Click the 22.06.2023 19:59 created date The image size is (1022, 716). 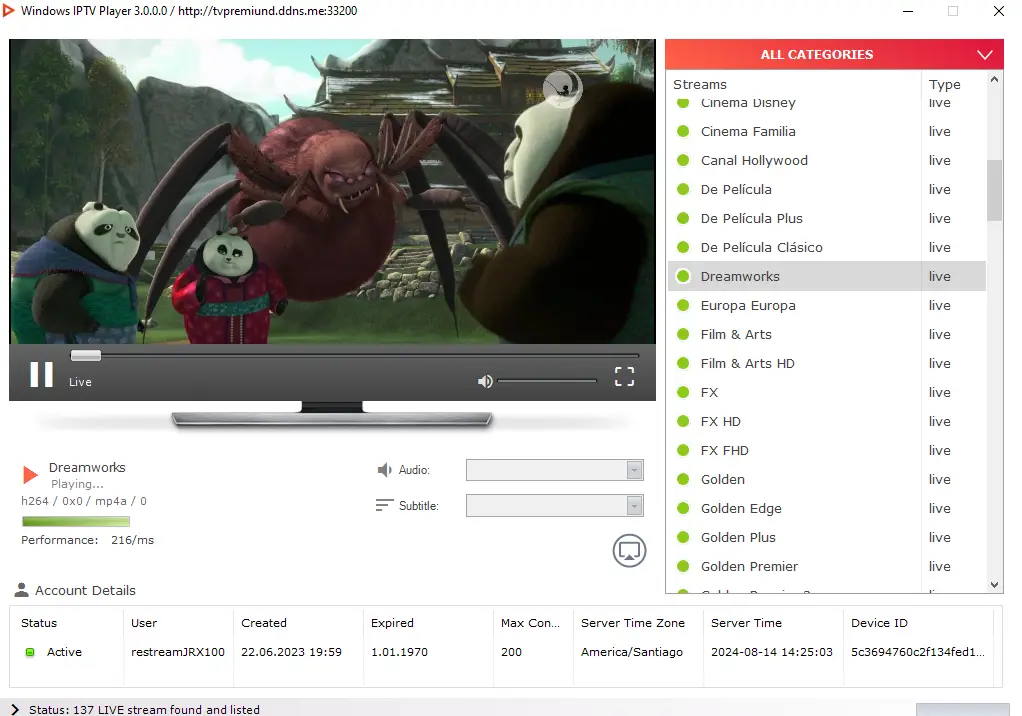pos(291,652)
